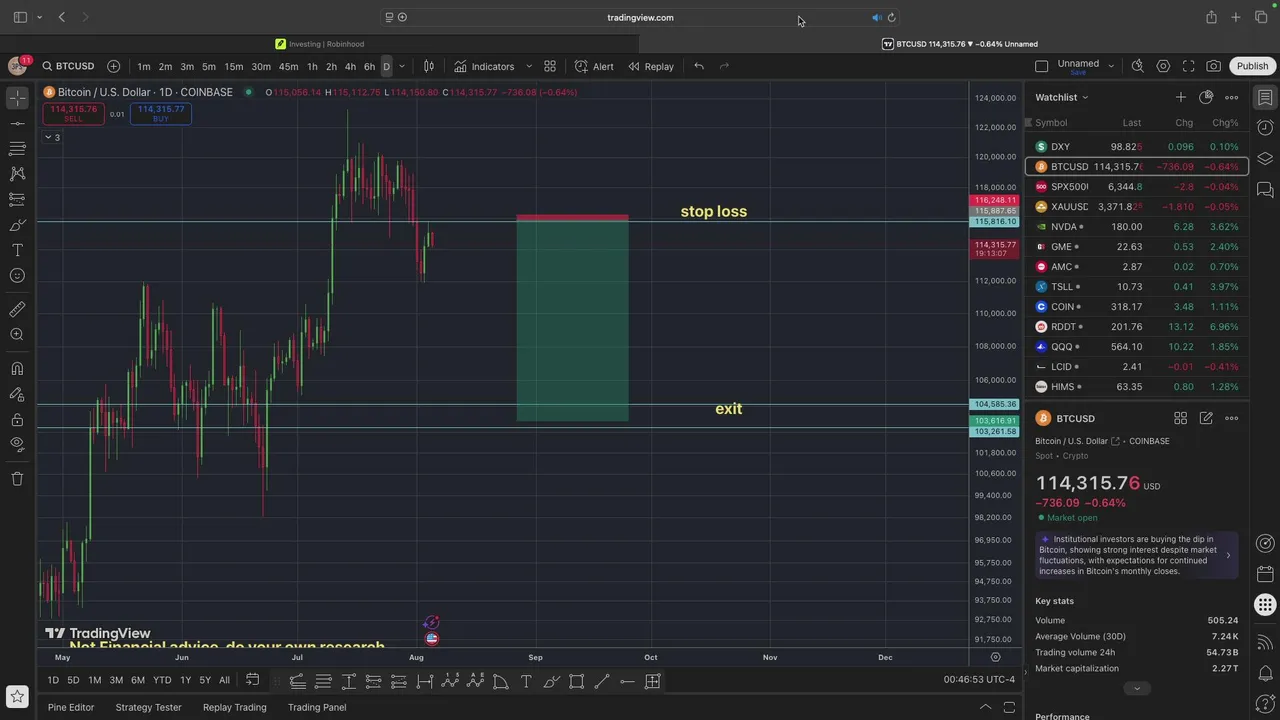Add symbol to watchlist plus icon

tap(1181, 97)
